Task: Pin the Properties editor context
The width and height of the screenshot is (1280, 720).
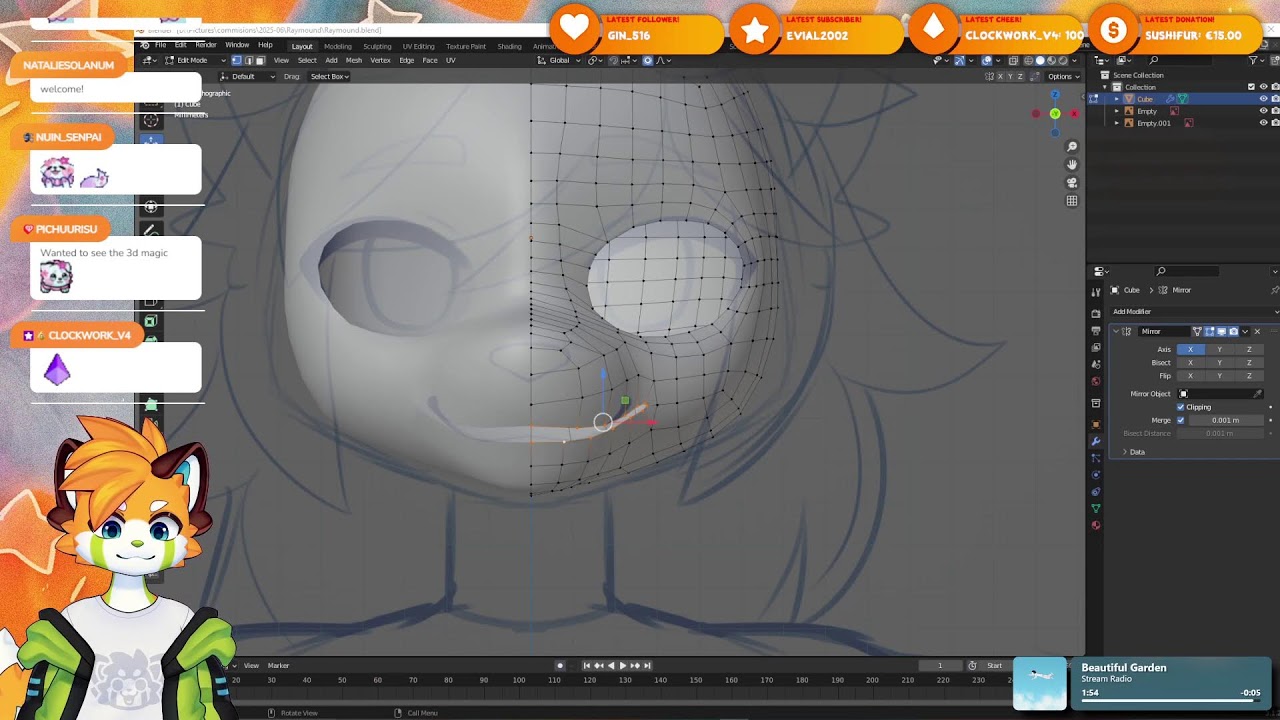Action: (1274, 290)
